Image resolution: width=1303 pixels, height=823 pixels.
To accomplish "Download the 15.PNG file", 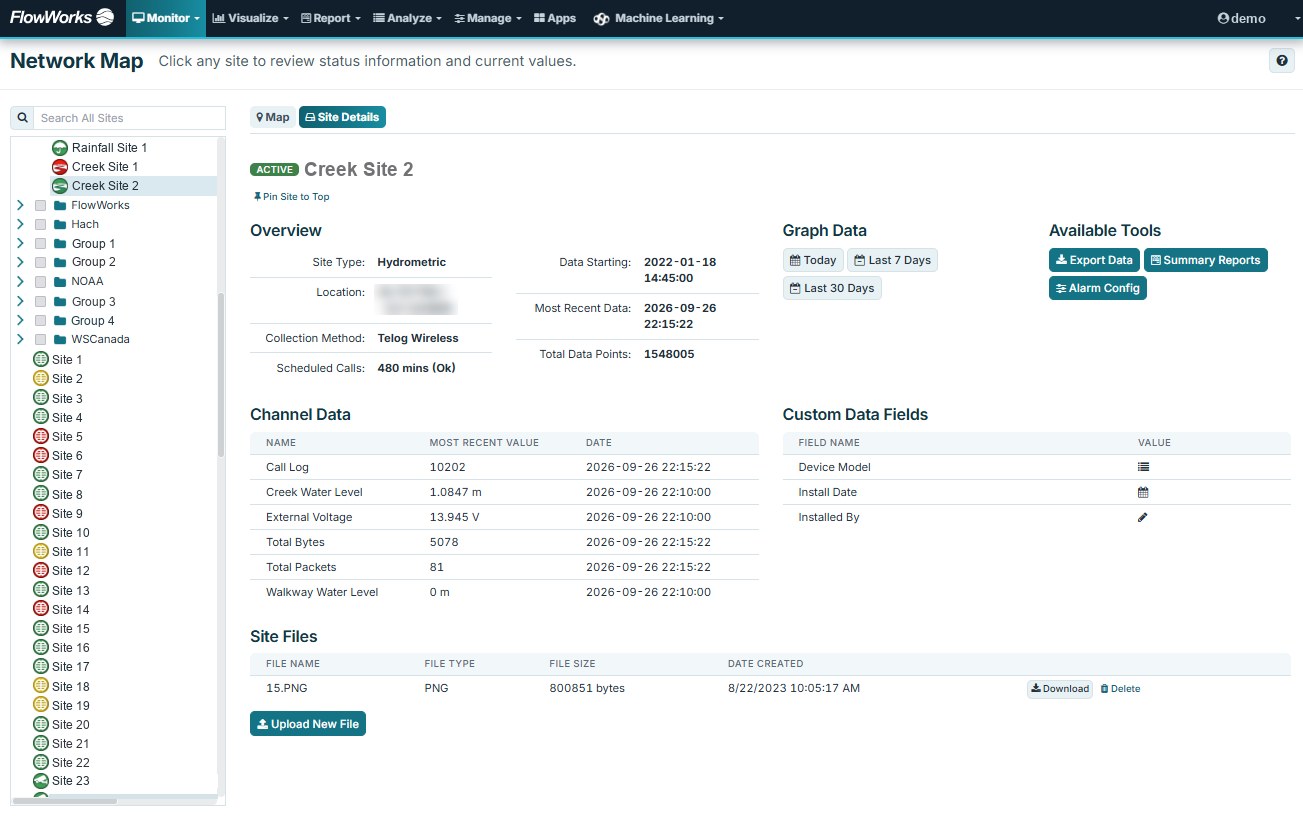I will [x=1060, y=689].
